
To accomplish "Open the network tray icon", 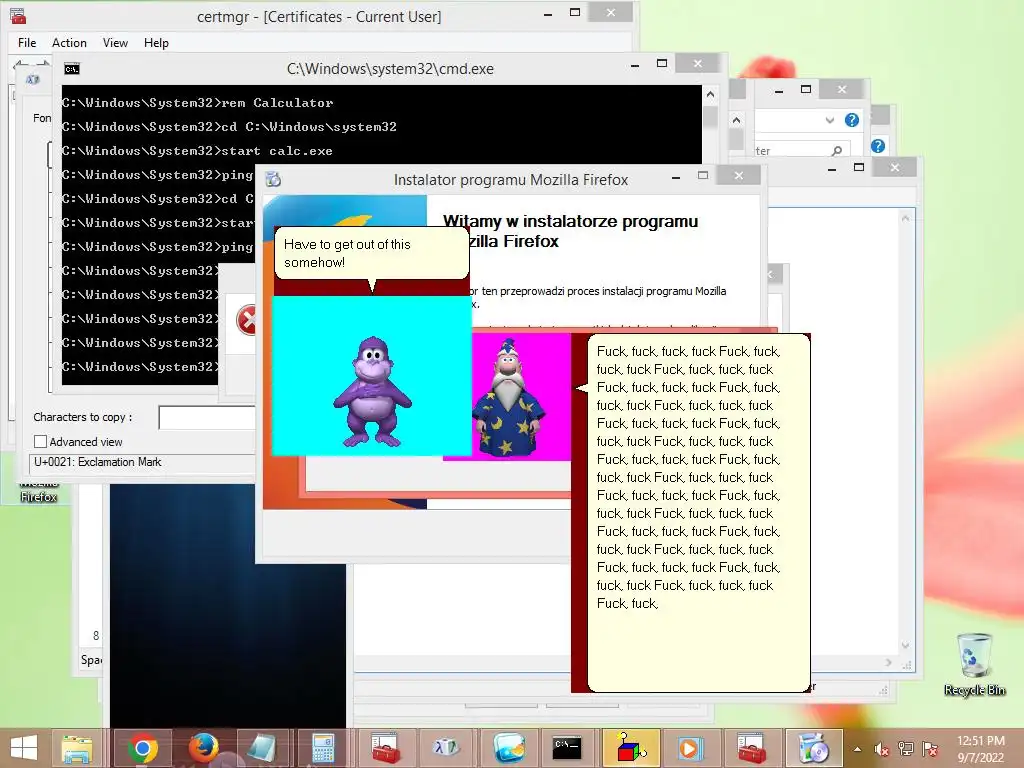I will pos(906,749).
